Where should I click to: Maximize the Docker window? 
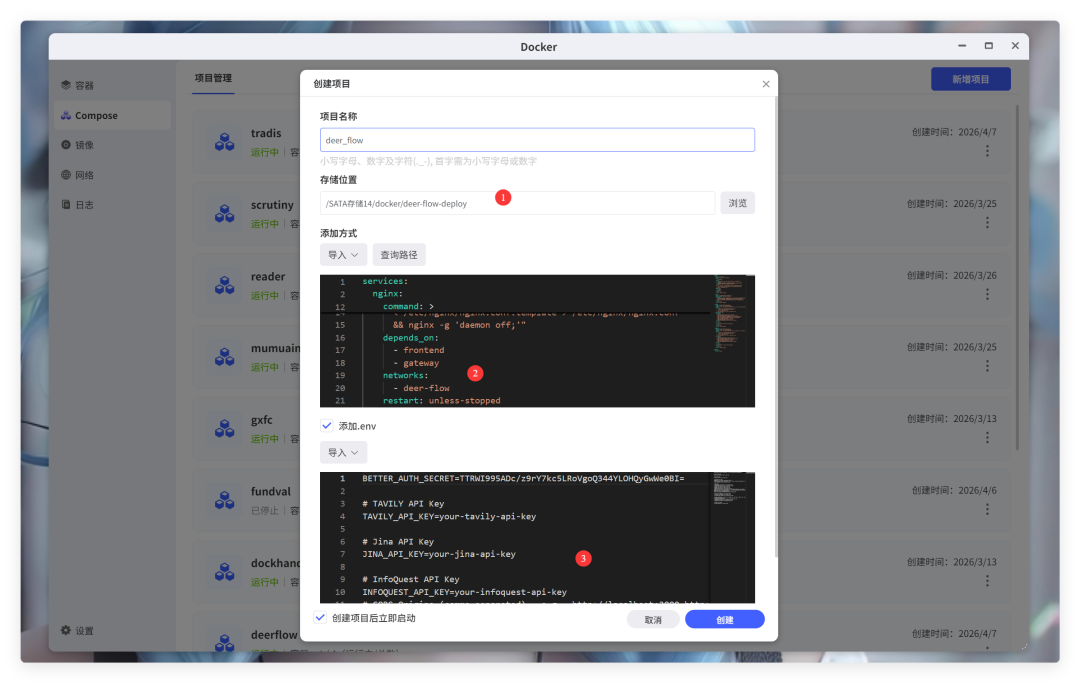coord(988,45)
